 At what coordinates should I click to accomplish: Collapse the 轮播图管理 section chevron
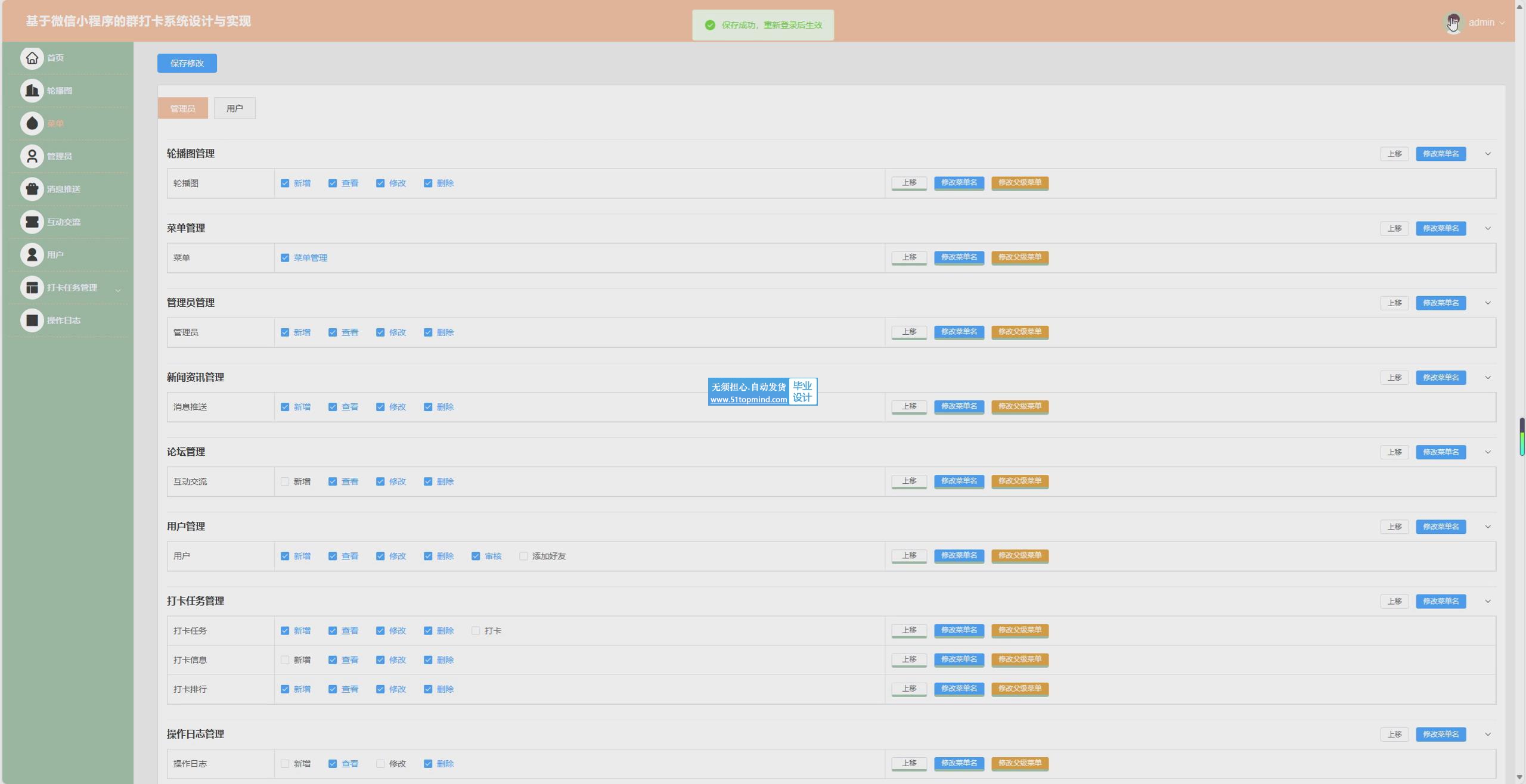1488,154
